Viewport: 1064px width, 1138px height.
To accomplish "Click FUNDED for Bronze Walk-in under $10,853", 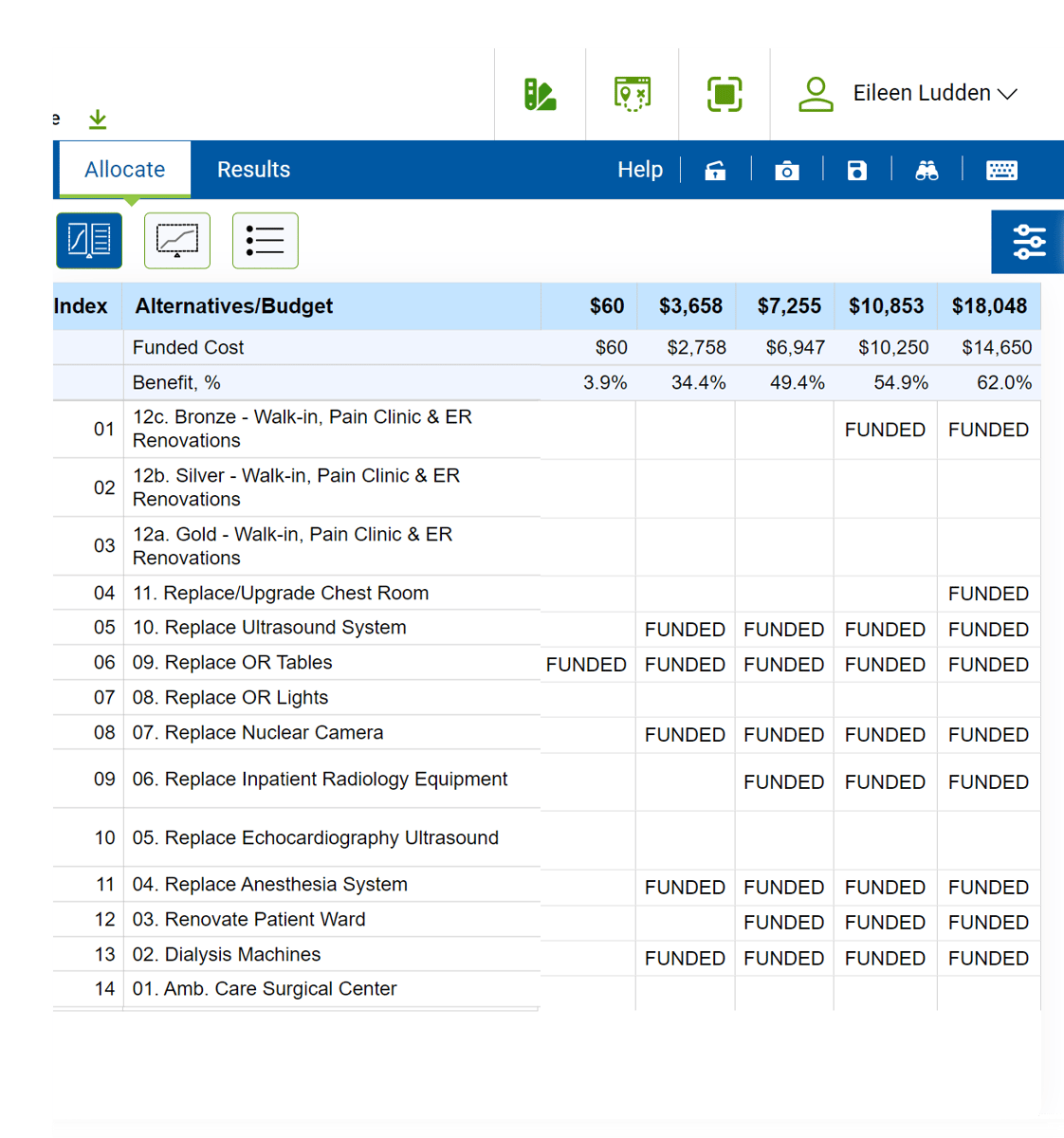I will click(885, 430).
